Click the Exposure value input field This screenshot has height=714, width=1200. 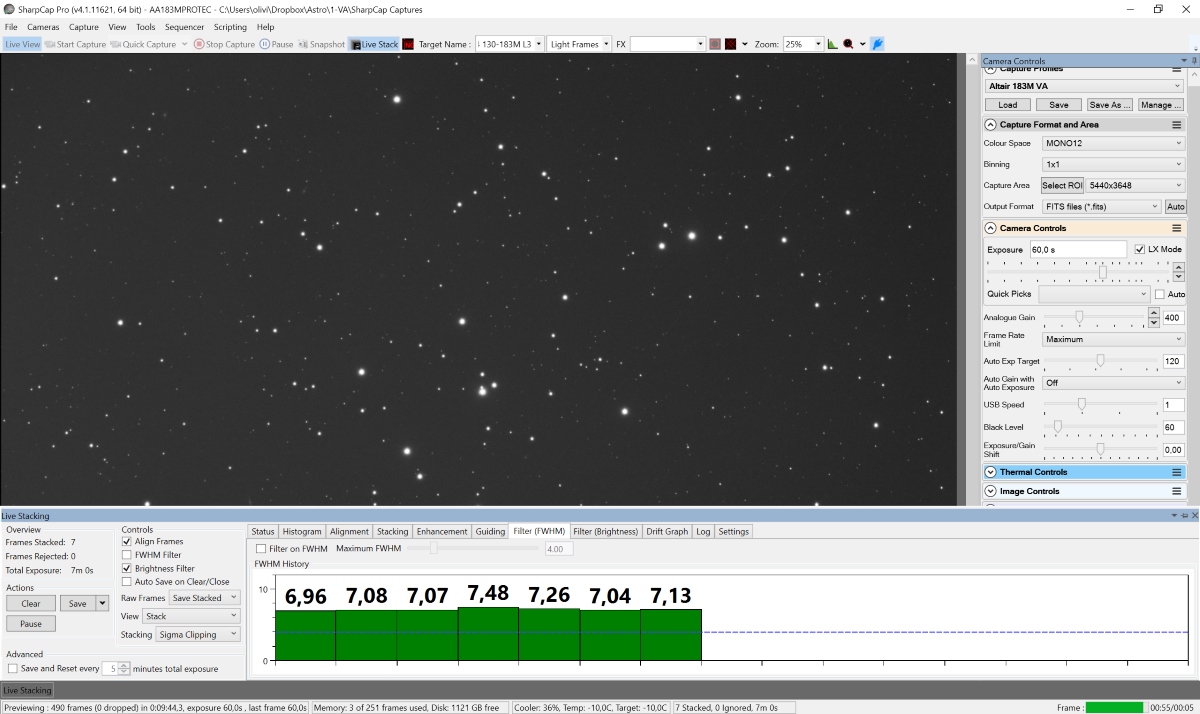tap(1077, 249)
